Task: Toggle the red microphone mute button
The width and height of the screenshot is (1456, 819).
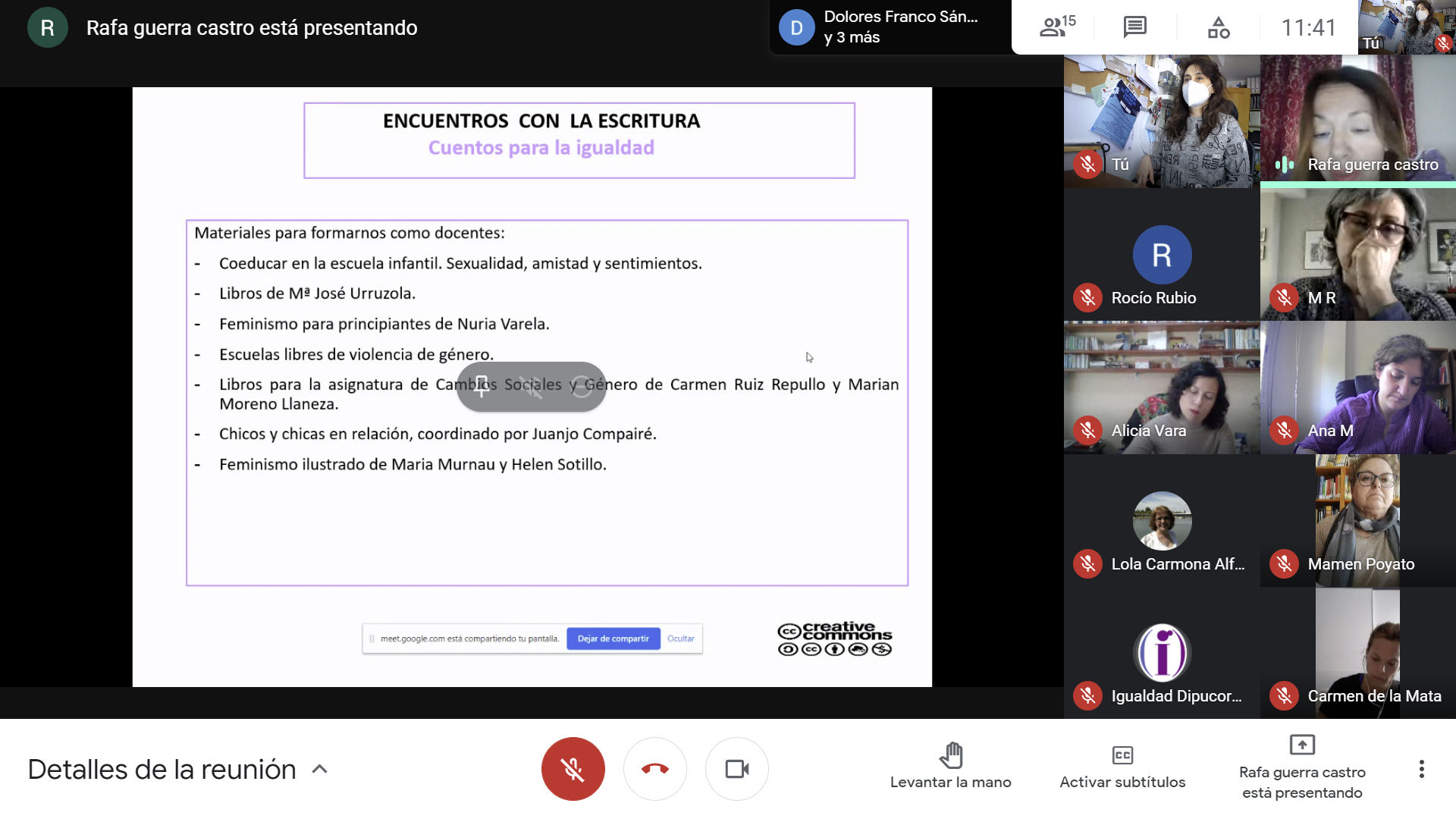Action: tap(573, 769)
